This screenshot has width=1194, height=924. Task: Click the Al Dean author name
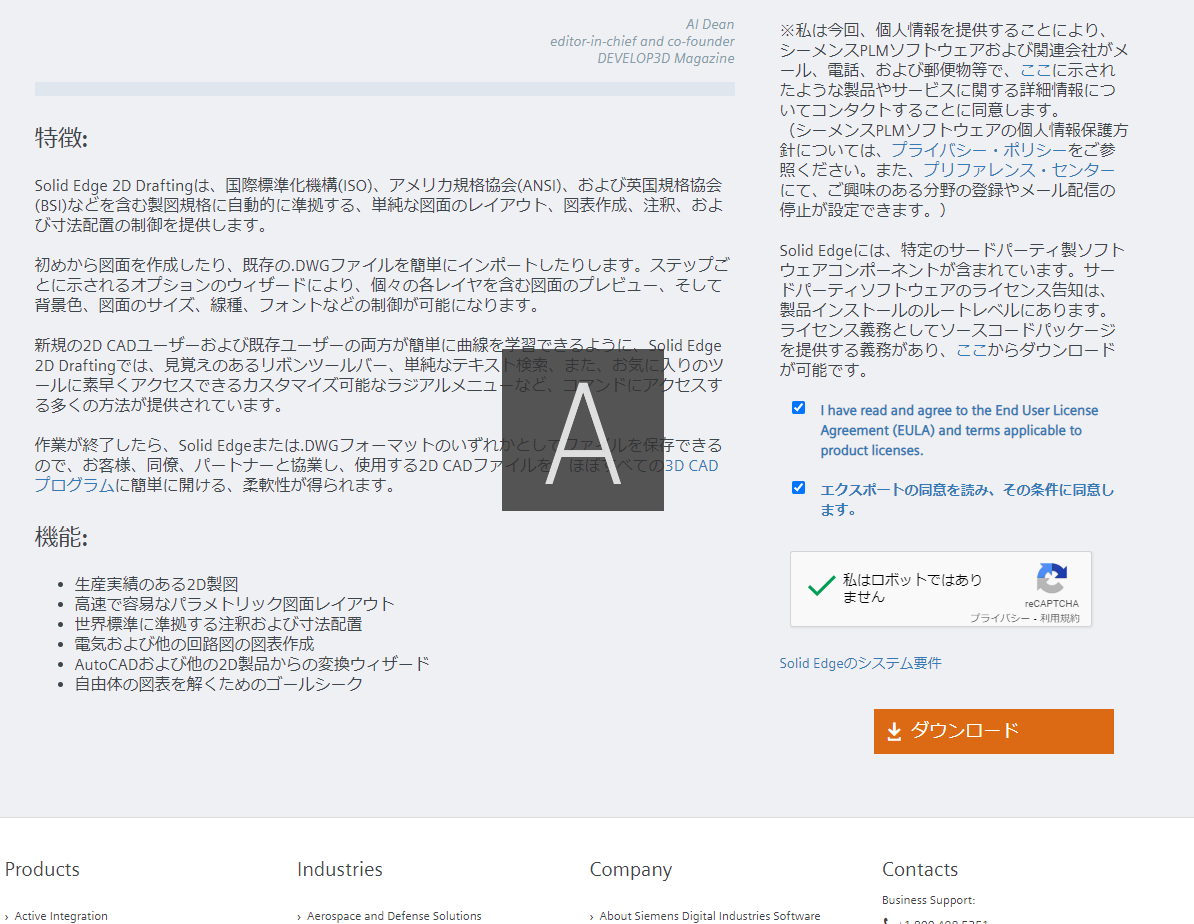click(710, 24)
